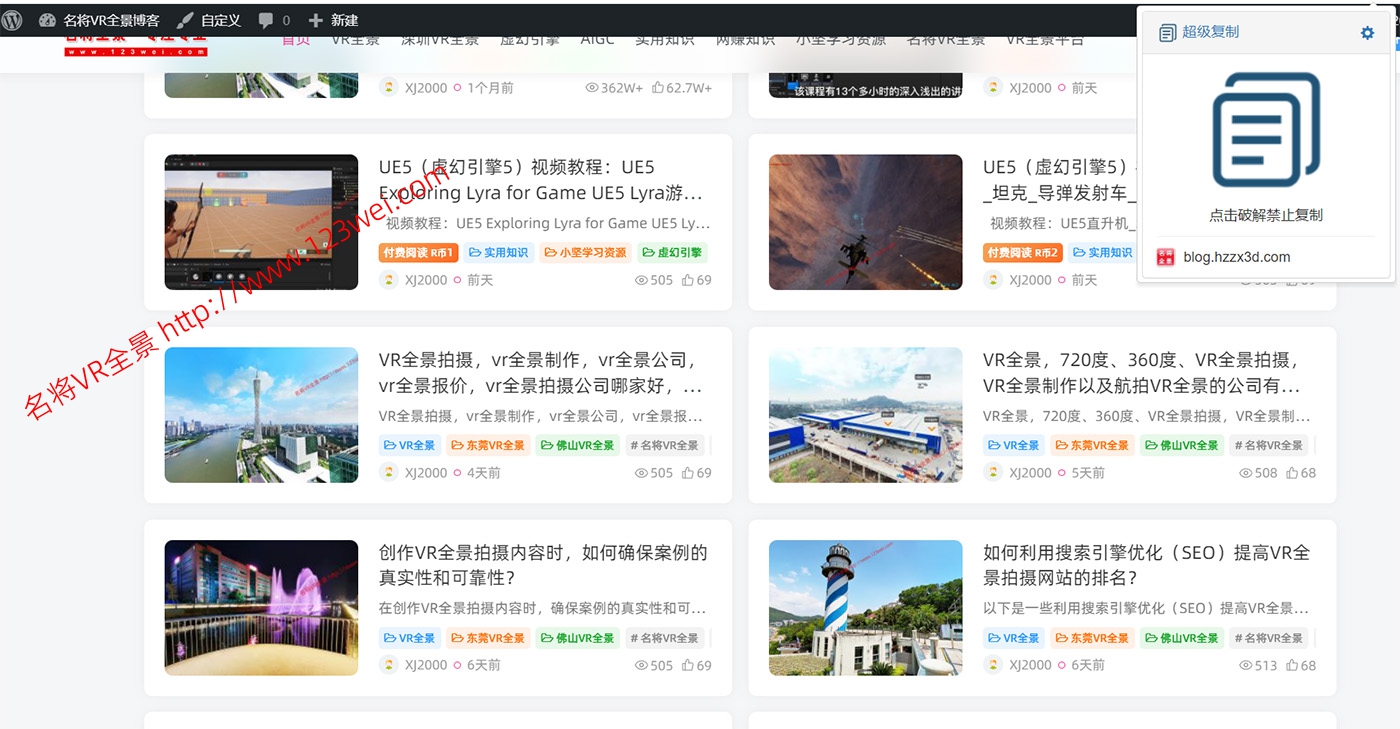Select the 佛山VR全景 category tag
The width and height of the screenshot is (1400, 729).
coord(579,445)
